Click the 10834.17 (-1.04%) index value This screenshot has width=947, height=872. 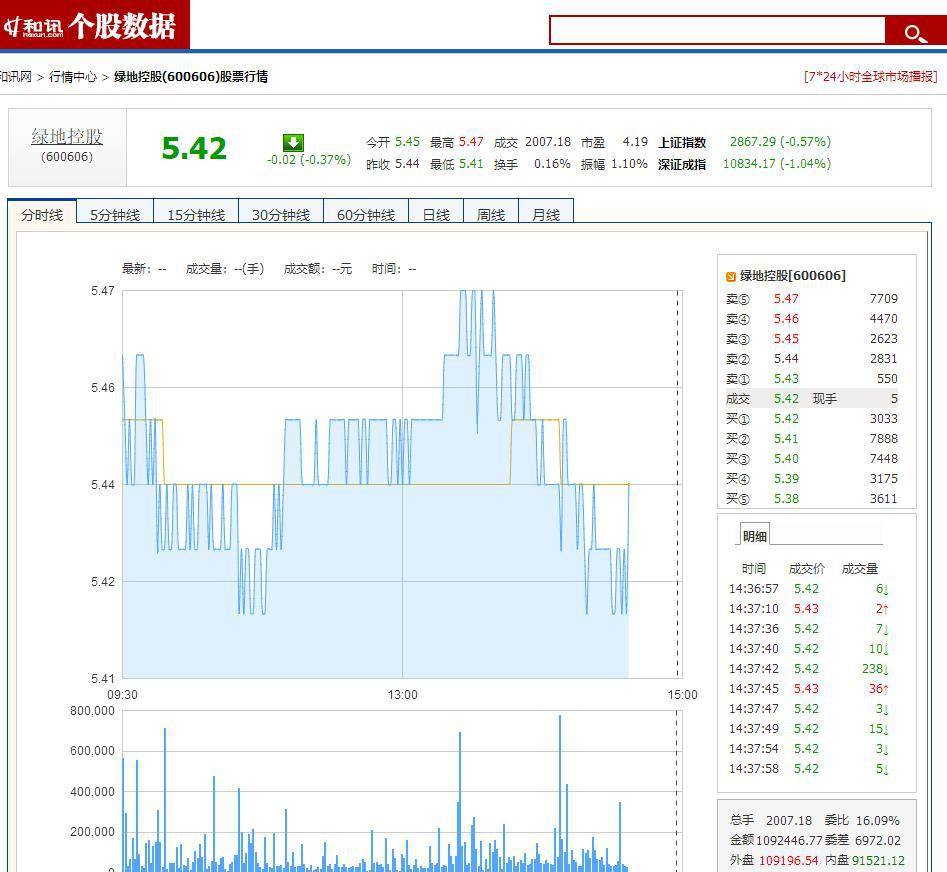(x=777, y=164)
